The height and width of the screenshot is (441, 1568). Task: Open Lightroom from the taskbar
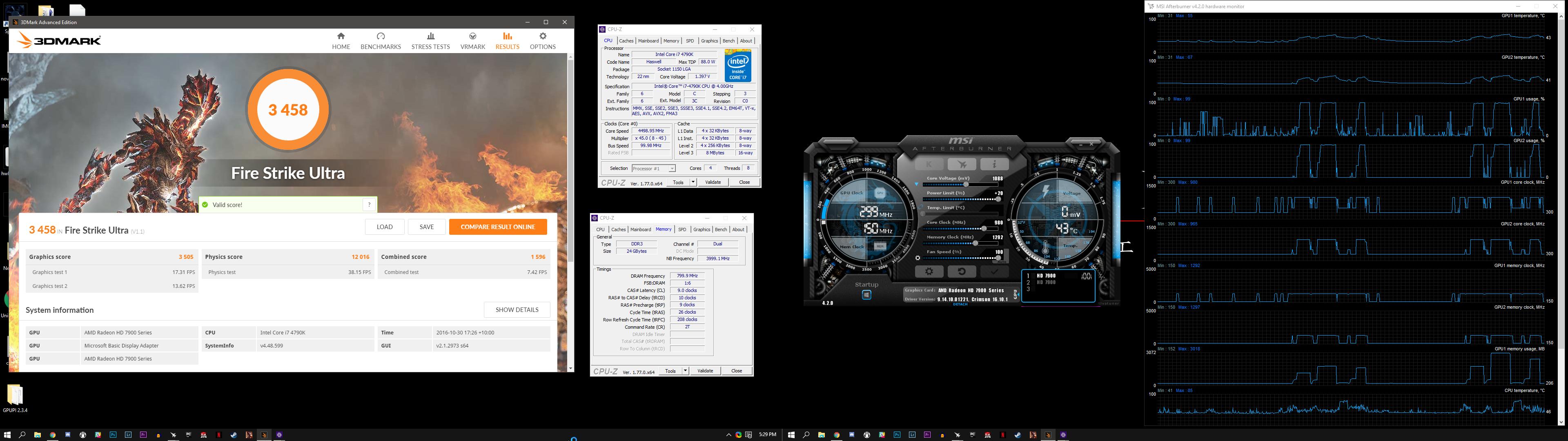pyautogui.click(x=128, y=435)
